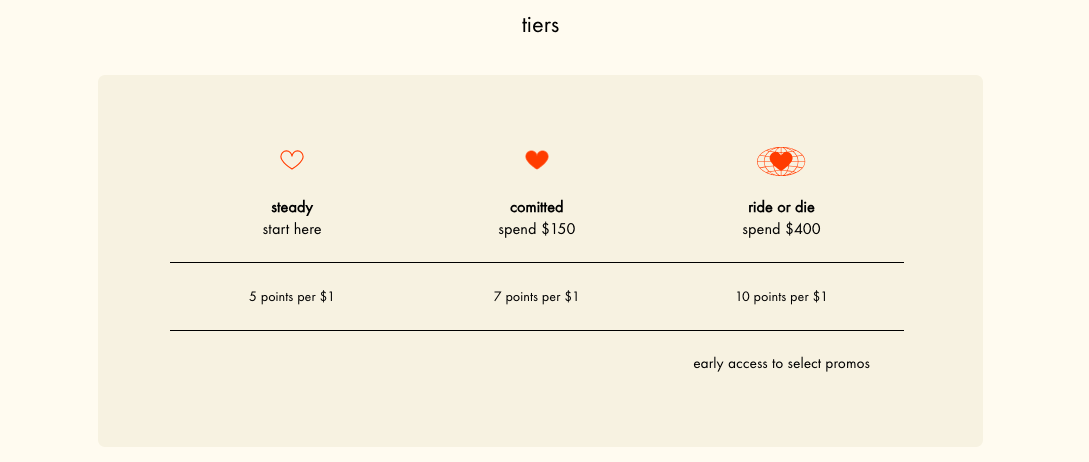Click the globe heart icon above ride or die
The height and width of the screenshot is (462, 1089).
[x=781, y=161]
